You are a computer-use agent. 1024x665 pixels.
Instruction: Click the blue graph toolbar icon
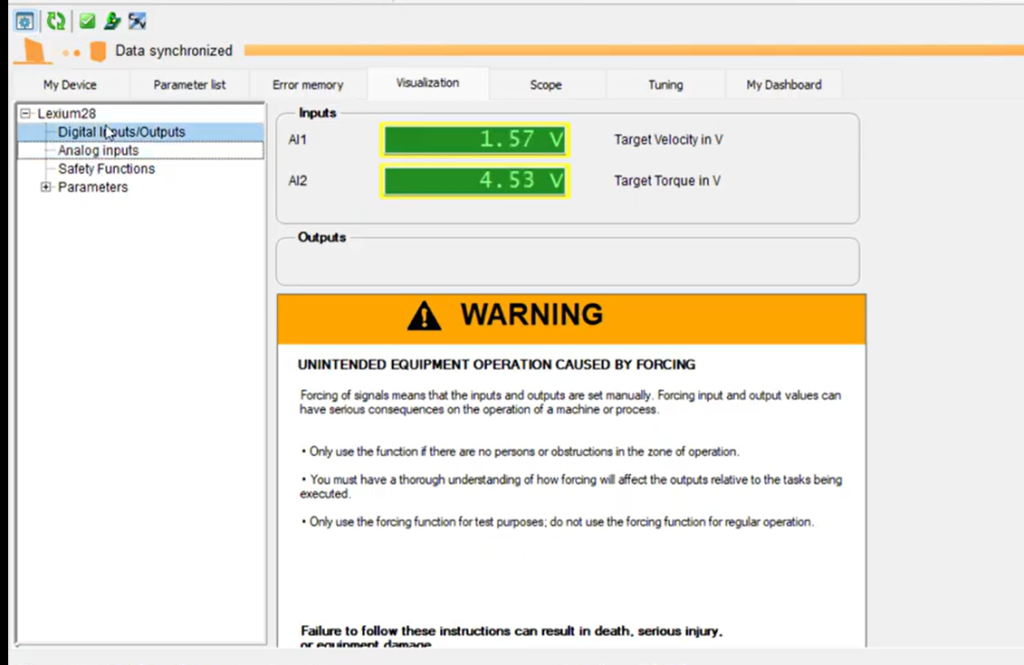pyautogui.click(x=137, y=20)
